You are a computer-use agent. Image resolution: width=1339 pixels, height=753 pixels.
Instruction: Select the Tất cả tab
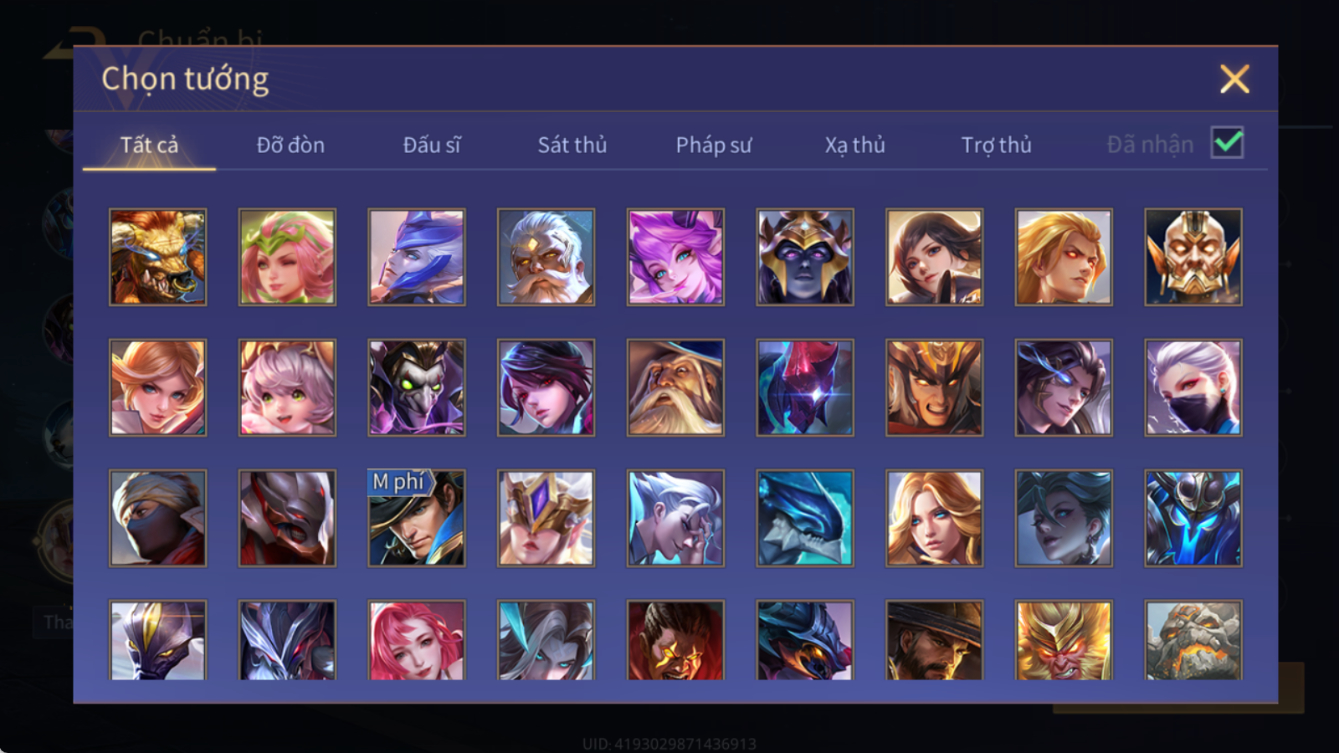coord(149,145)
